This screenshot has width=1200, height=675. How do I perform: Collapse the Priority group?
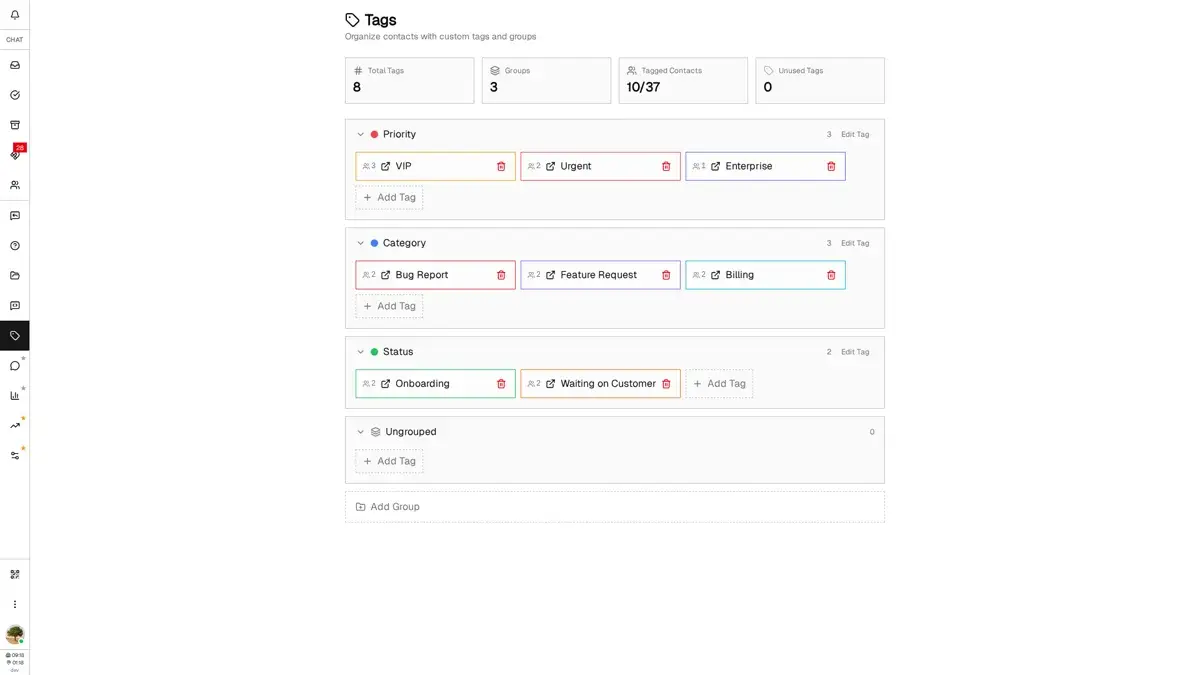(x=361, y=134)
